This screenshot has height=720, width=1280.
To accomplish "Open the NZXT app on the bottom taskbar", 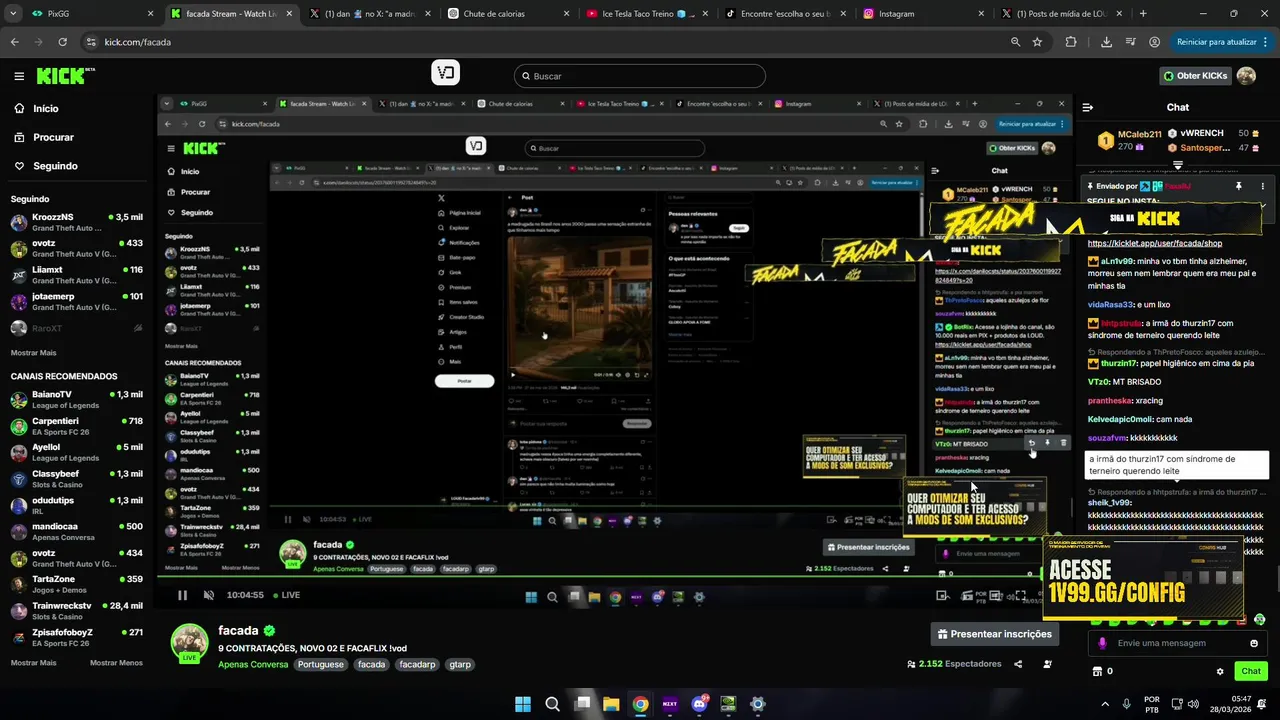I will tap(669, 704).
